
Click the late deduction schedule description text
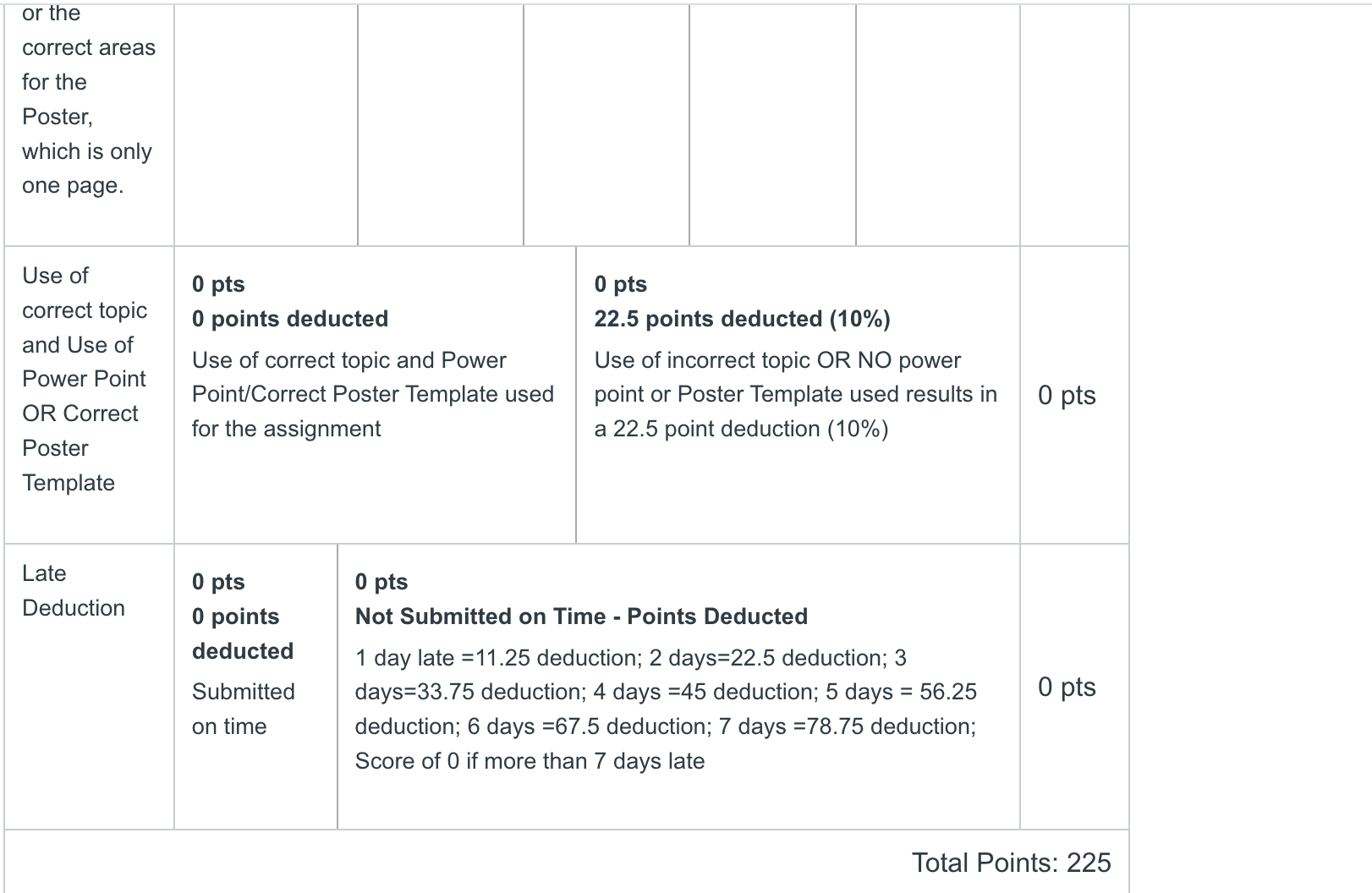[666, 709]
